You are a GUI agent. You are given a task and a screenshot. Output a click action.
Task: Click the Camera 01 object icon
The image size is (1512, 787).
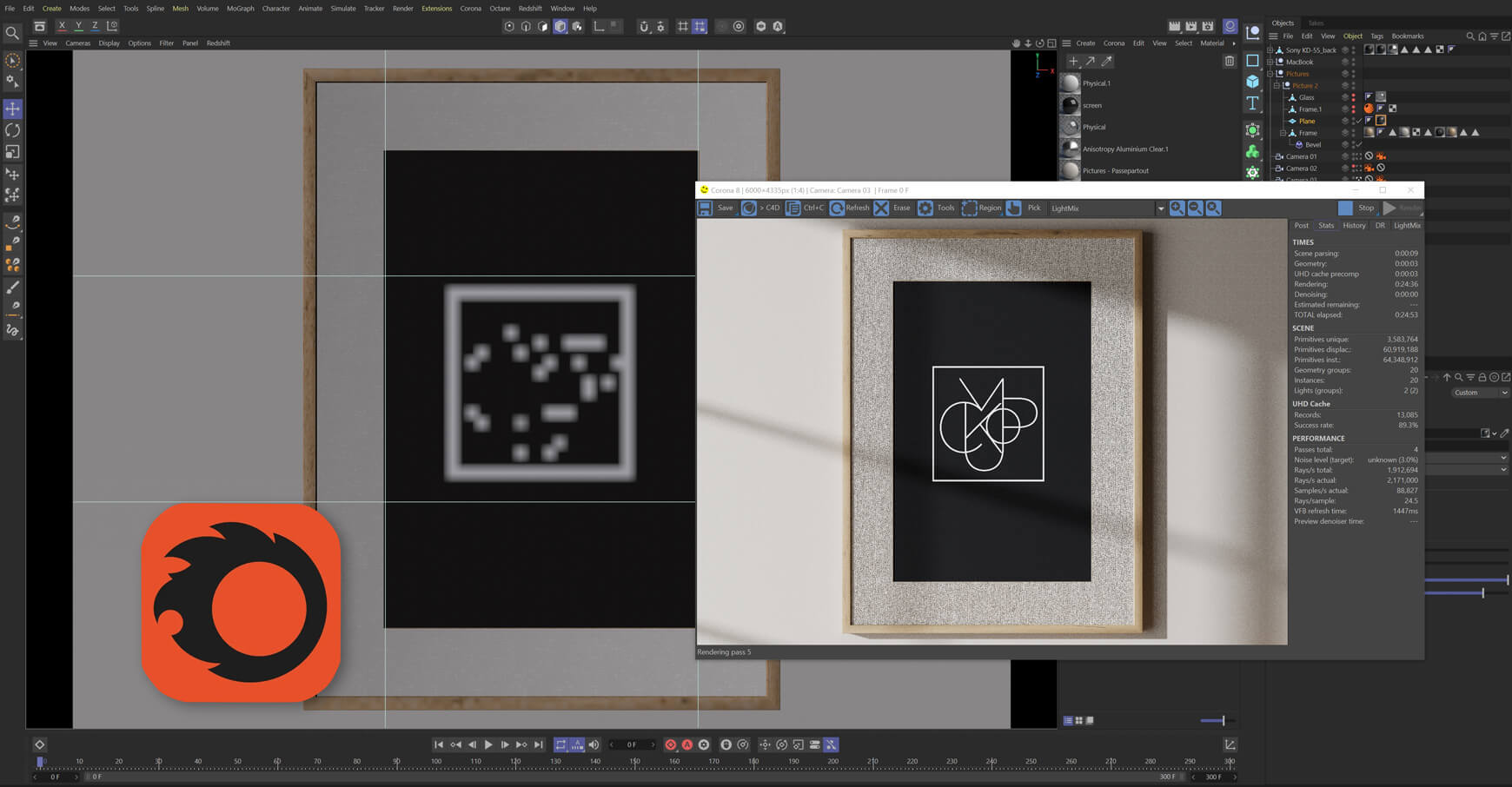coord(1278,156)
